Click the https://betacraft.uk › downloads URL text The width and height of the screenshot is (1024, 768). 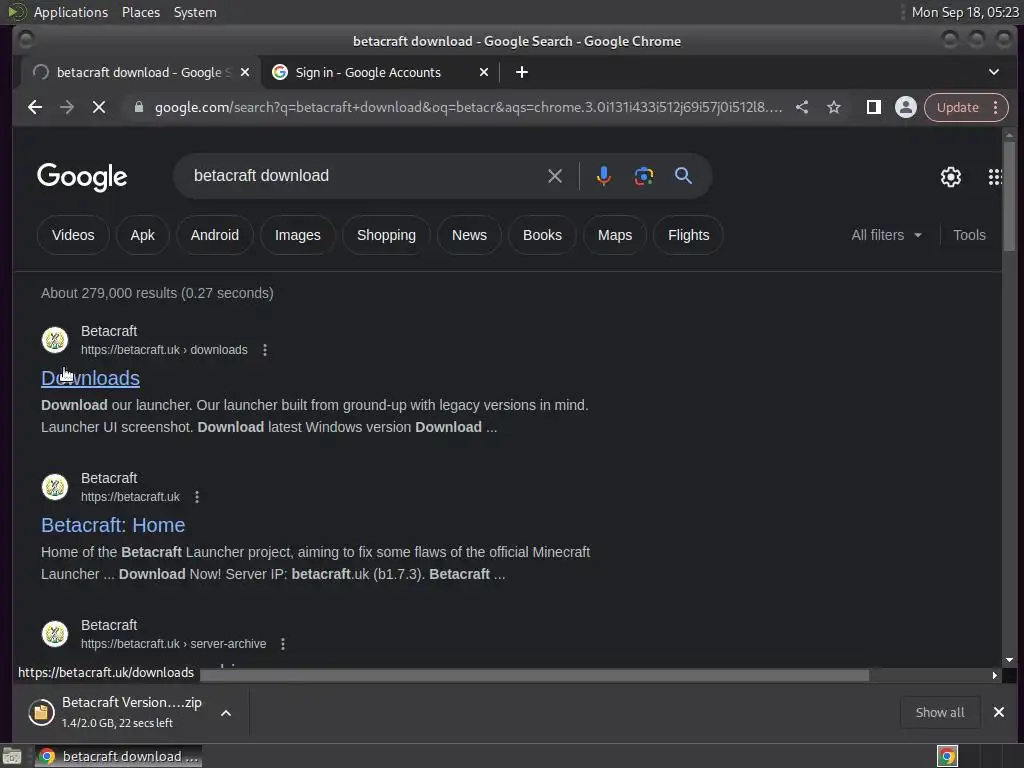164,350
